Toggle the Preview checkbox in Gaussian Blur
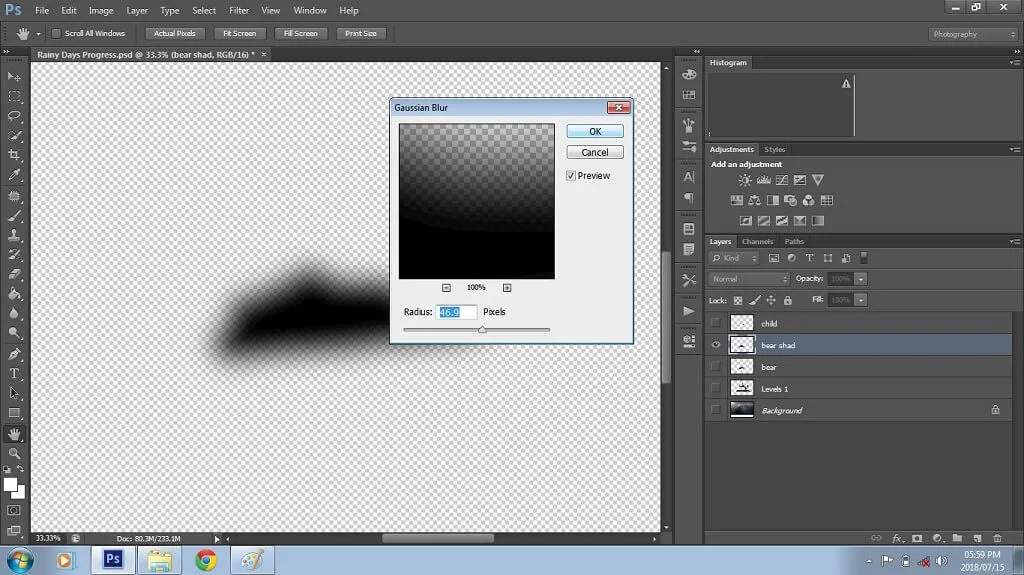Viewport: 1024px width, 575px height. (571, 176)
